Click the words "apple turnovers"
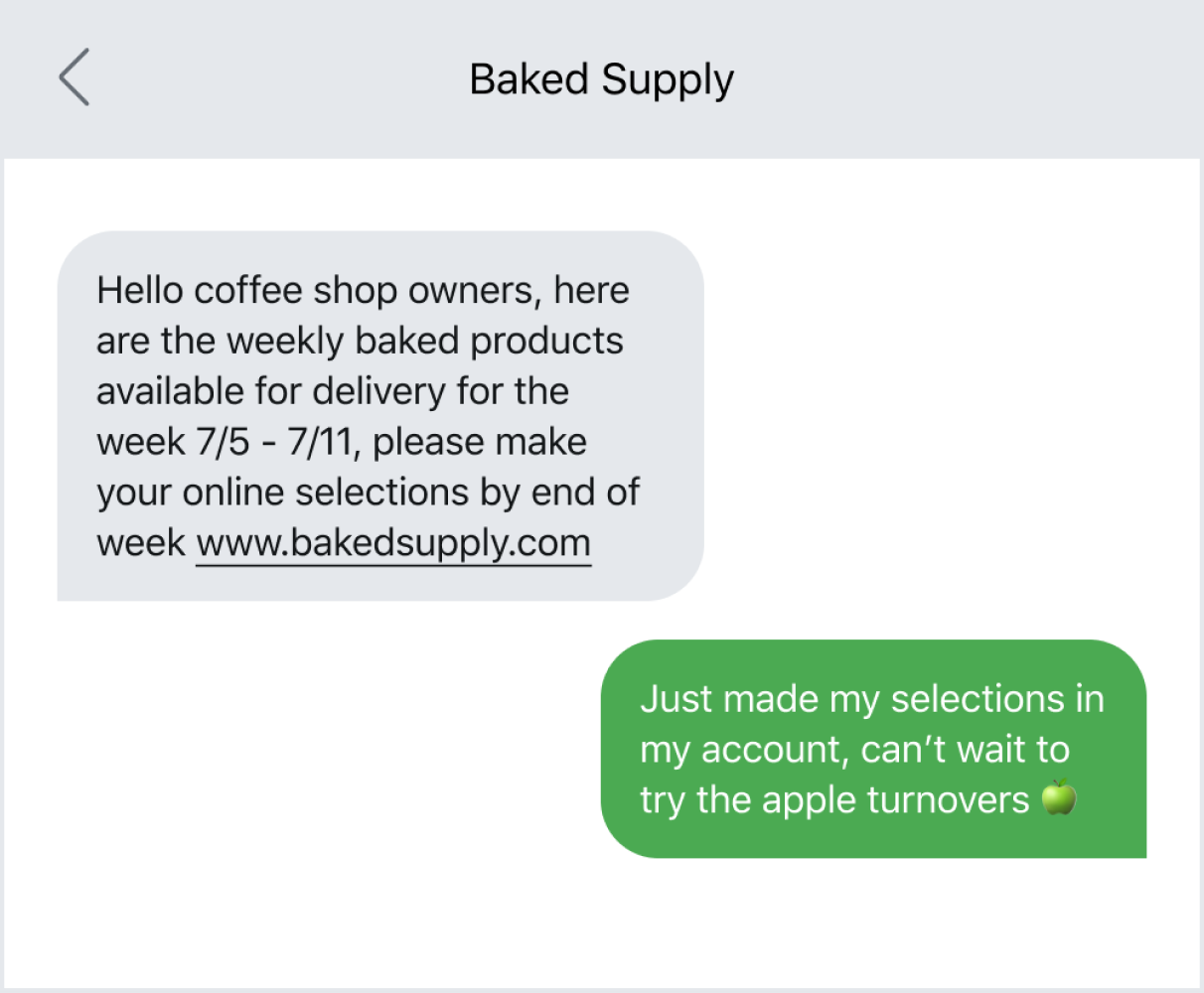1204x993 pixels. [x=895, y=800]
